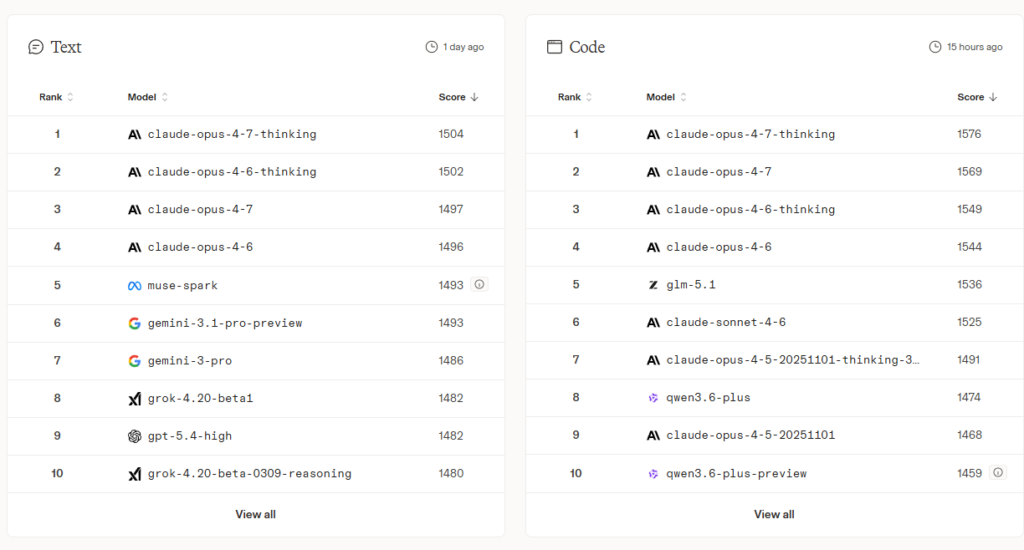This screenshot has height=550, width=1024.
Task: Click the OpenAI icon beside gpt-5.4-high
Action: (134, 436)
